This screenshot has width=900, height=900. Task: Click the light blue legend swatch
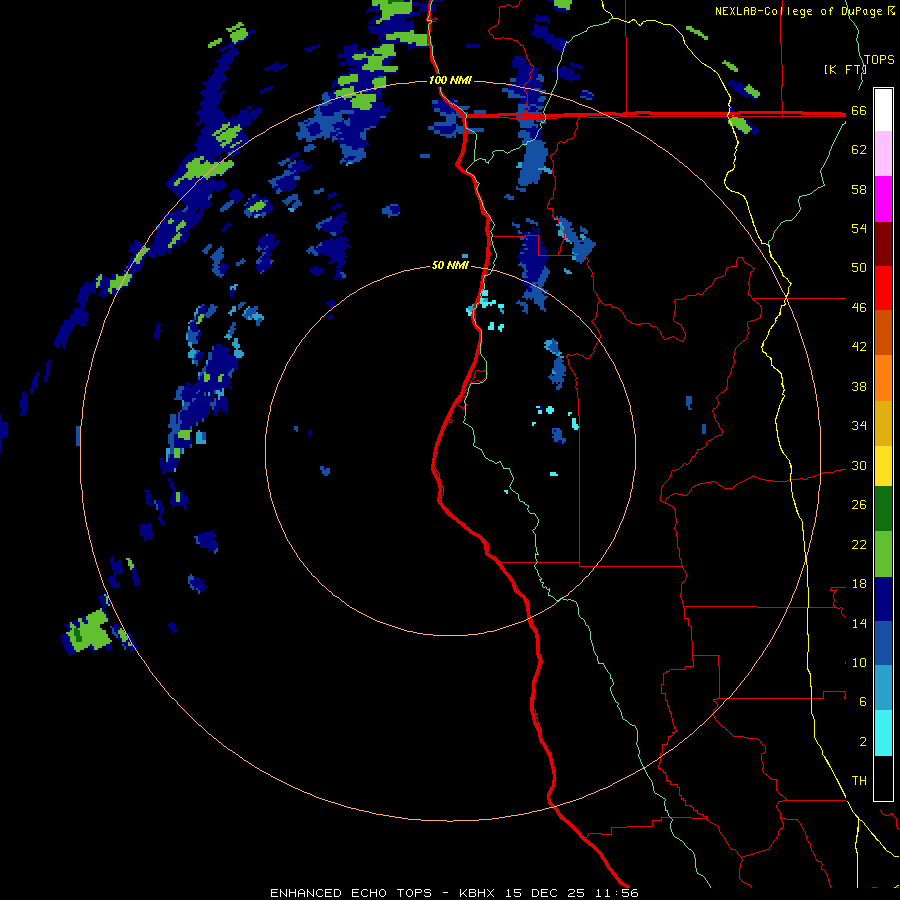click(883, 688)
